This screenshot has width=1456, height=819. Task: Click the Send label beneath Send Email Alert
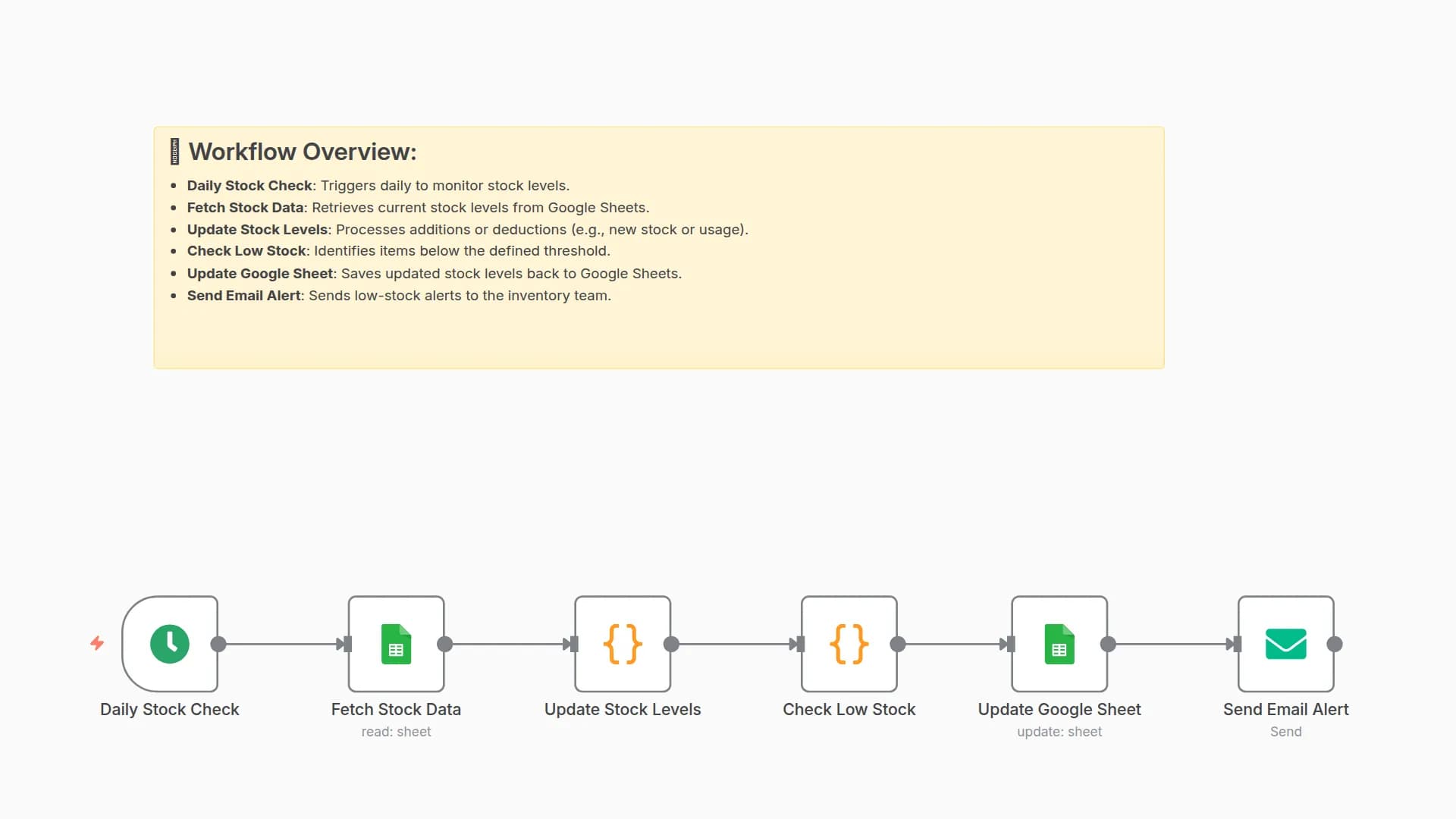(x=1286, y=731)
